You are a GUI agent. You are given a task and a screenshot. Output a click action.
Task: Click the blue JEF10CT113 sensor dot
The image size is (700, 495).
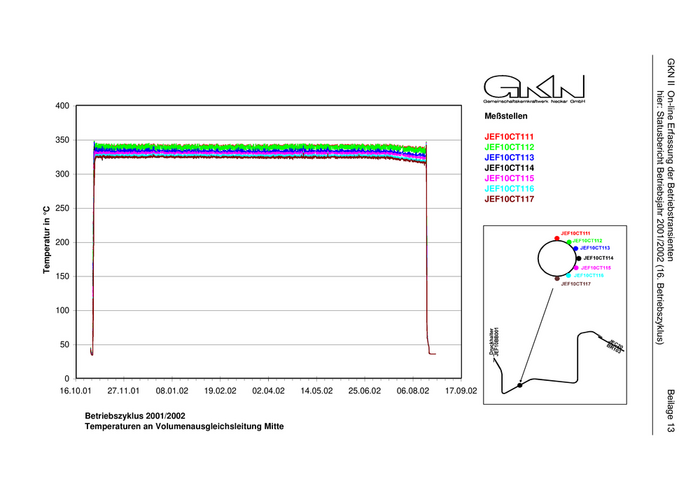[576, 248]
